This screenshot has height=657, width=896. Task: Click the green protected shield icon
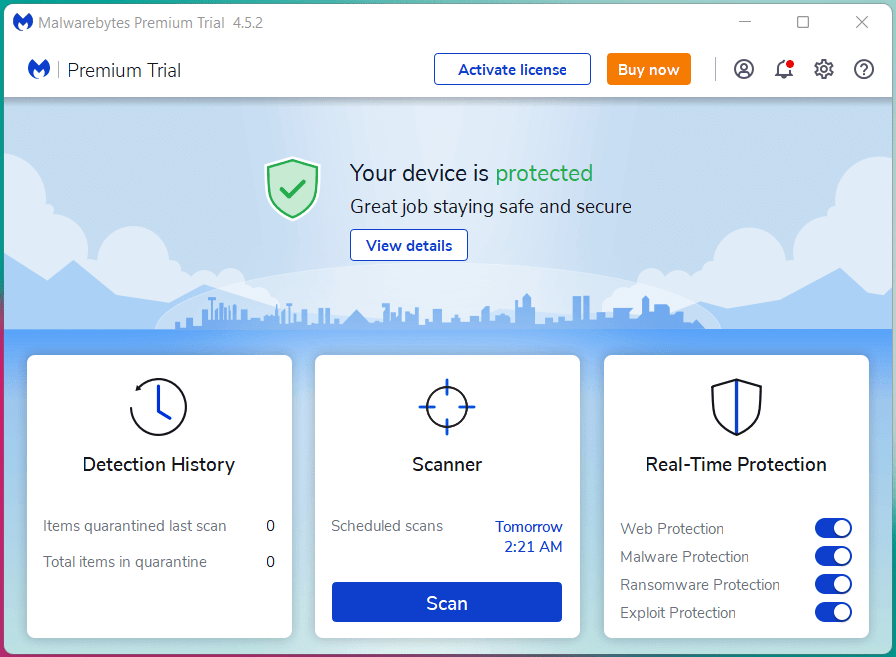pos(292,187)
